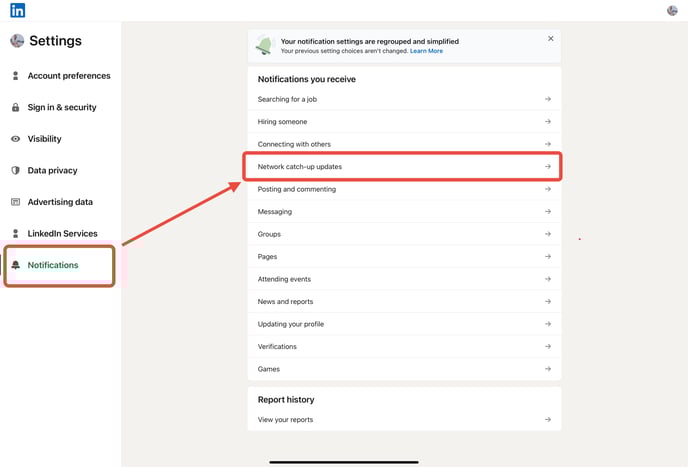Dismiss the notification settings banner
688x467 pixels.
550,39
